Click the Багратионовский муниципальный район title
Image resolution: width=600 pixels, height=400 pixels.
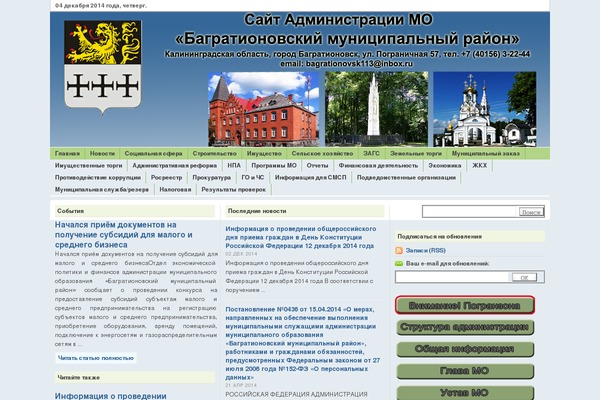tap(347, 39)
